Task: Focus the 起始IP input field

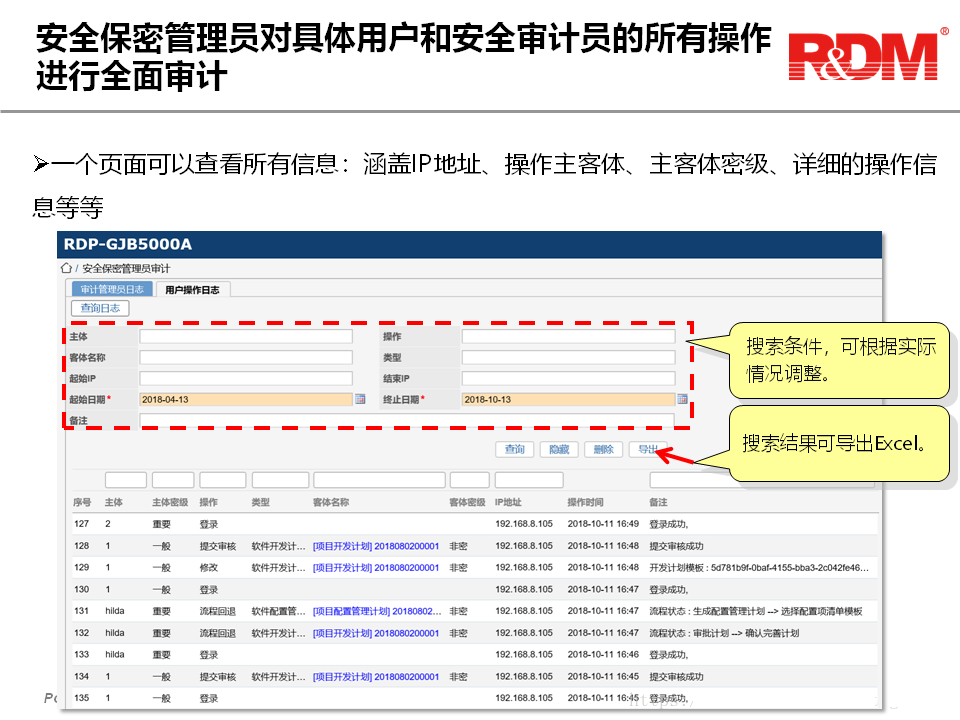Action: click(x=246, y=378)
